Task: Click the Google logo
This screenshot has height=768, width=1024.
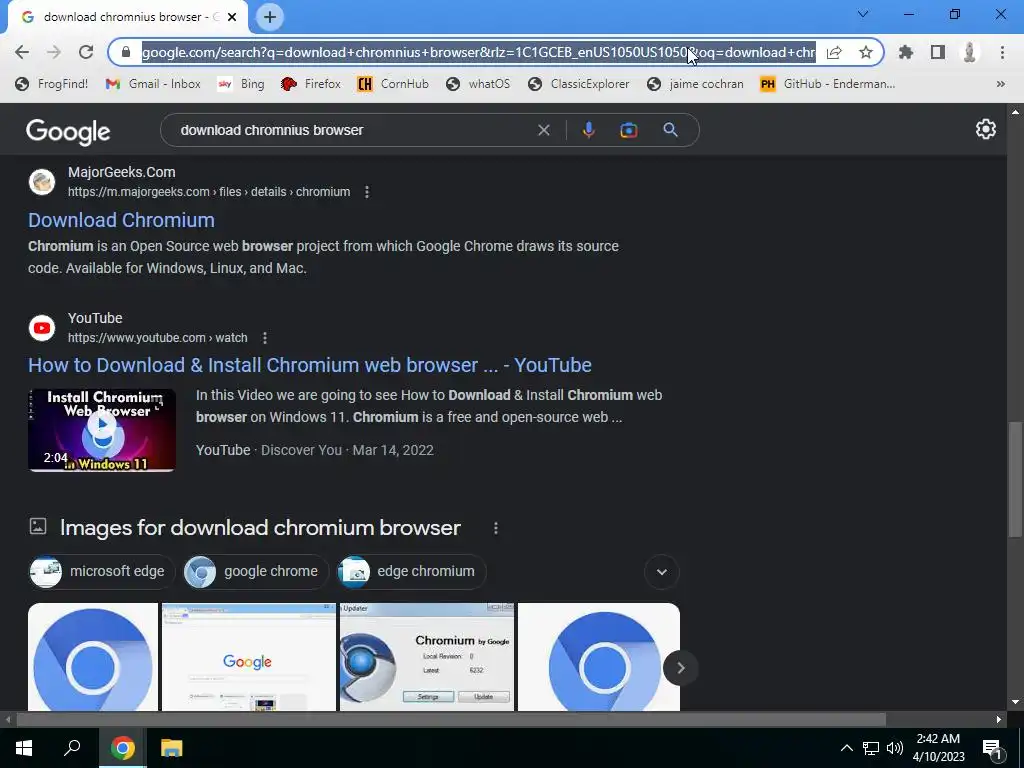Action: (x=68, y=131)
